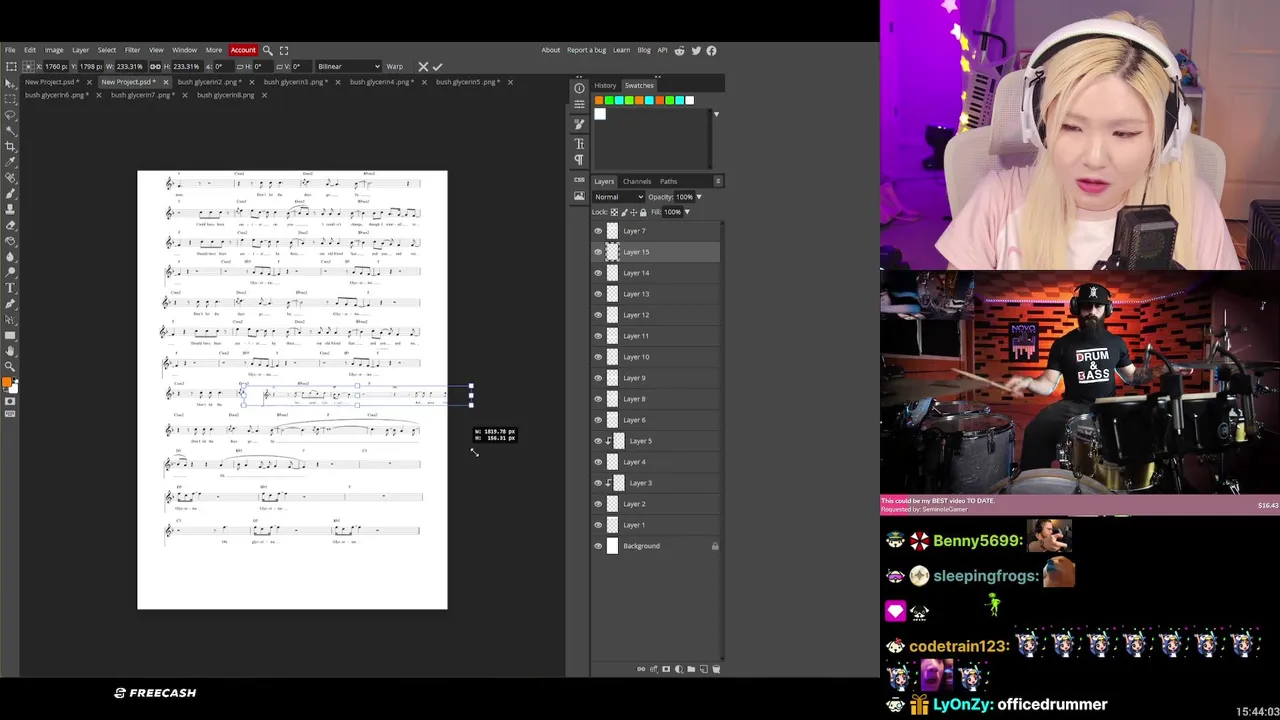Open the Brush settings side panel
The height and width of the screenshot is (720, 1280).
(x=579, y=124)
